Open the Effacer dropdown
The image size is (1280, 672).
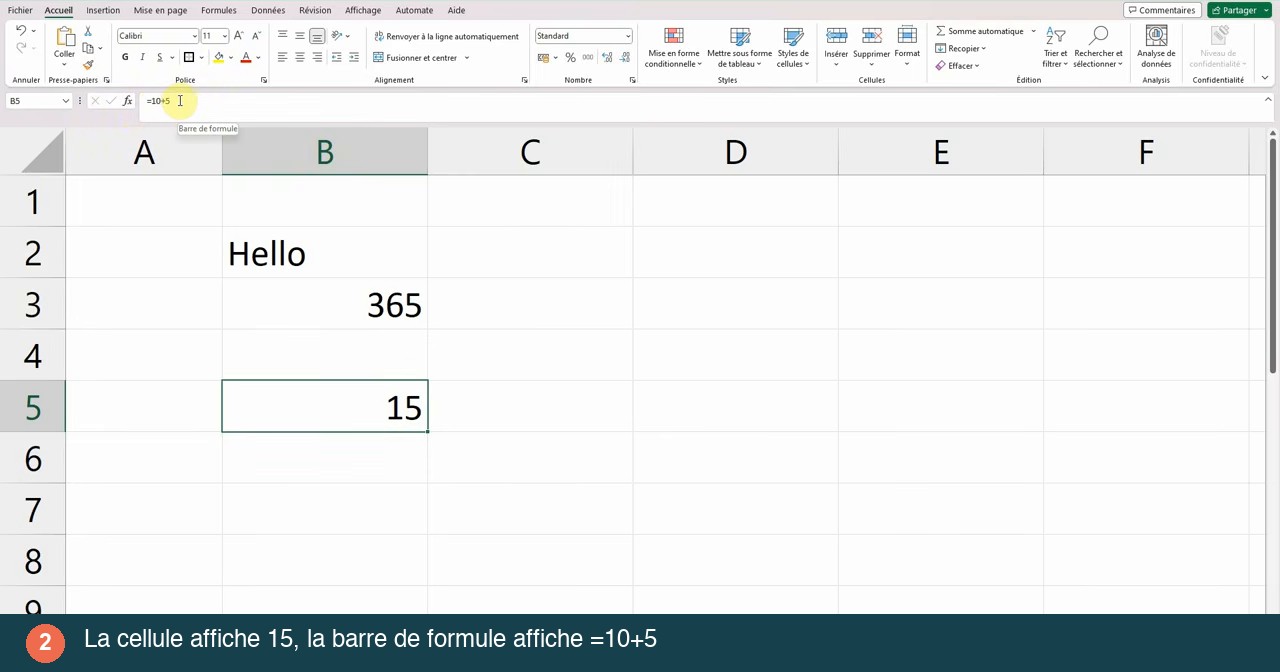pyautogui.click(x=958, y=66)
